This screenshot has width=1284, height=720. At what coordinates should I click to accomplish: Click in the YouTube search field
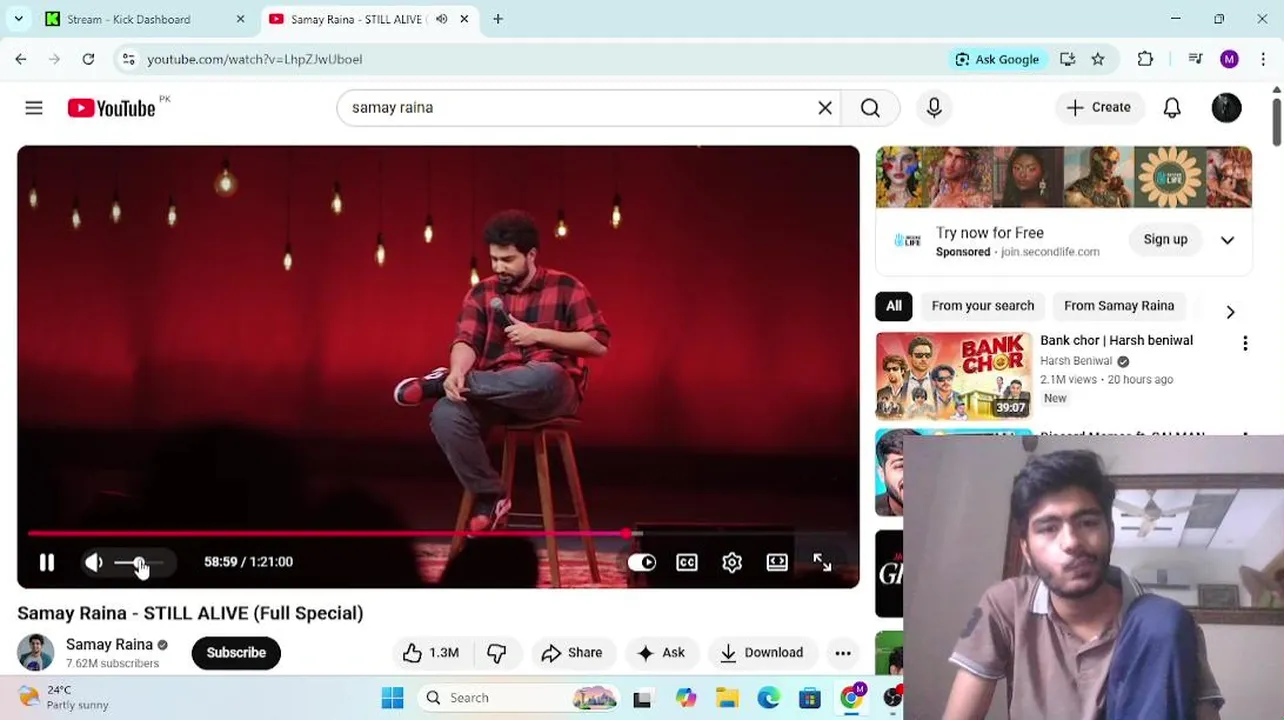pyautogui.click(x=580, y=108)
